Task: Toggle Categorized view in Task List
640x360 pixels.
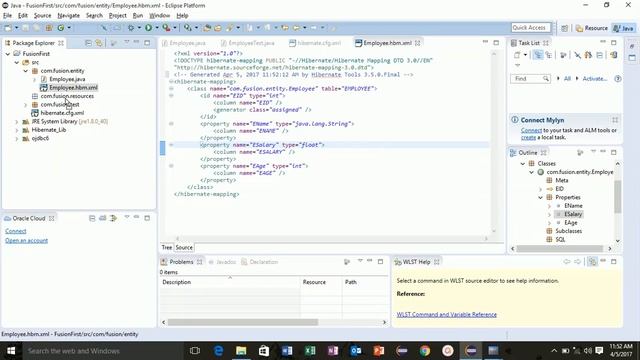Action: coord(538,55)
